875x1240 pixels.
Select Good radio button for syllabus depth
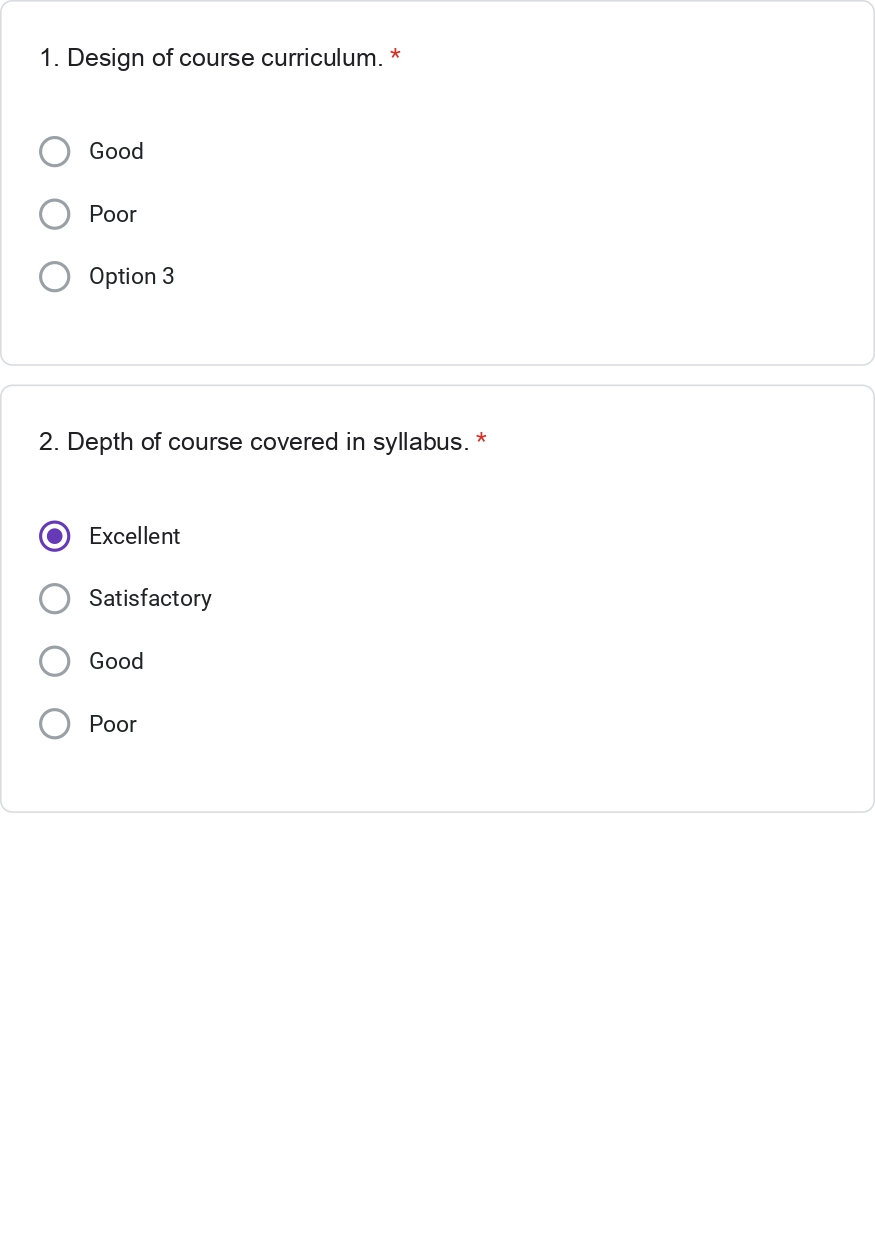point(55,661)
